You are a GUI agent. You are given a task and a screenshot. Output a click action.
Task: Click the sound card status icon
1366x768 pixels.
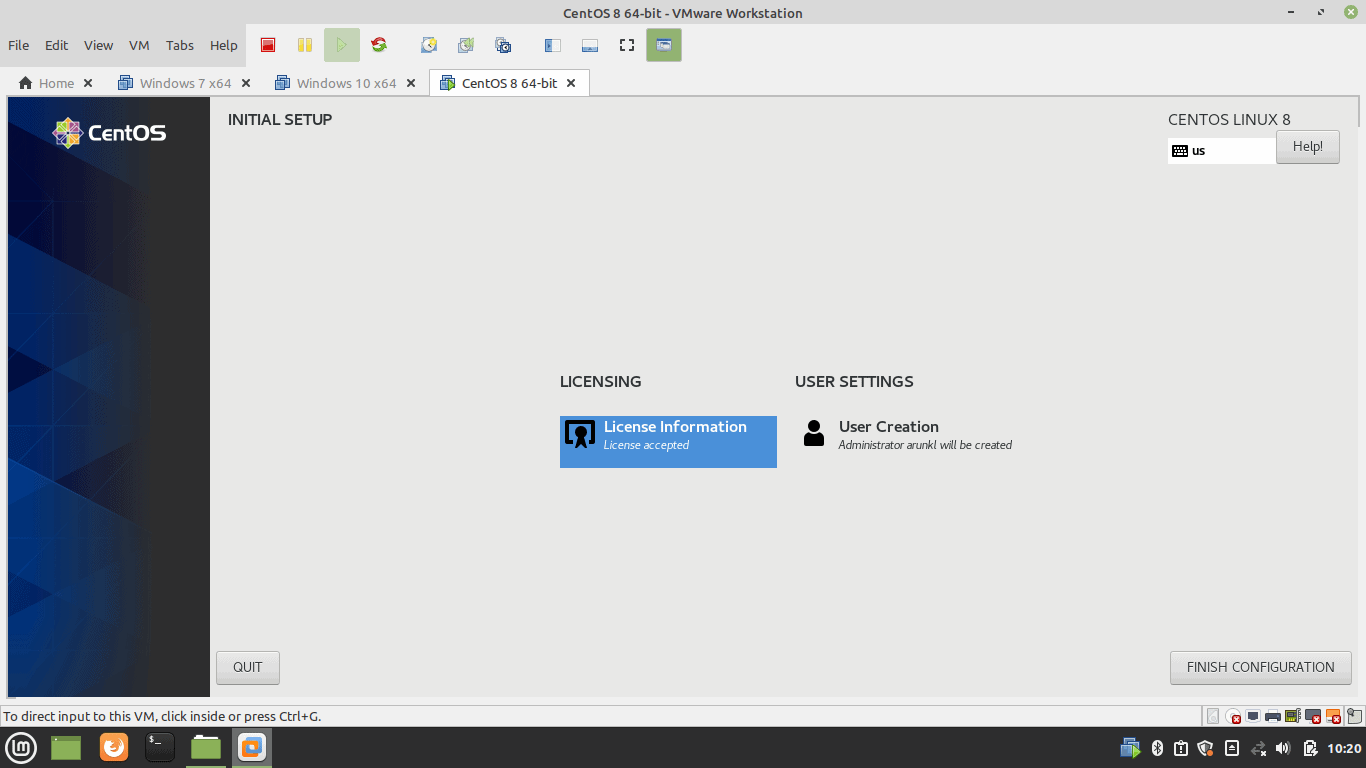coord(1293,716)
